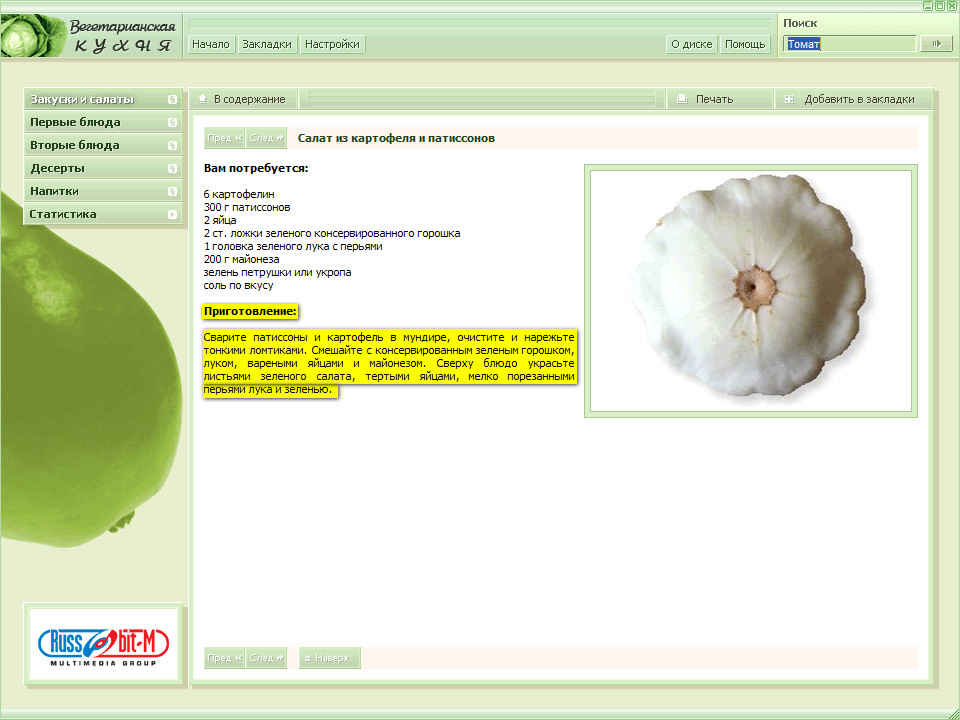This screenshot has height=720, width=960.
Task: Click Печать to print the recipe
Action: point(719,99)
